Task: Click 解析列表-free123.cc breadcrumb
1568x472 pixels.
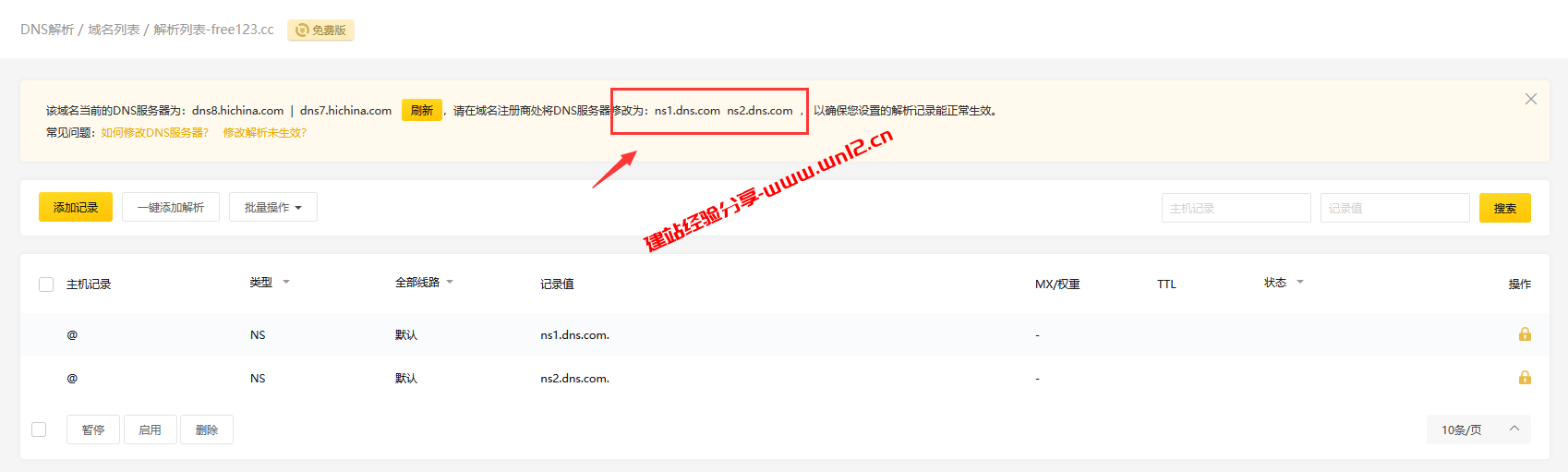Action: pyautogui.click(x=213, y=30)
